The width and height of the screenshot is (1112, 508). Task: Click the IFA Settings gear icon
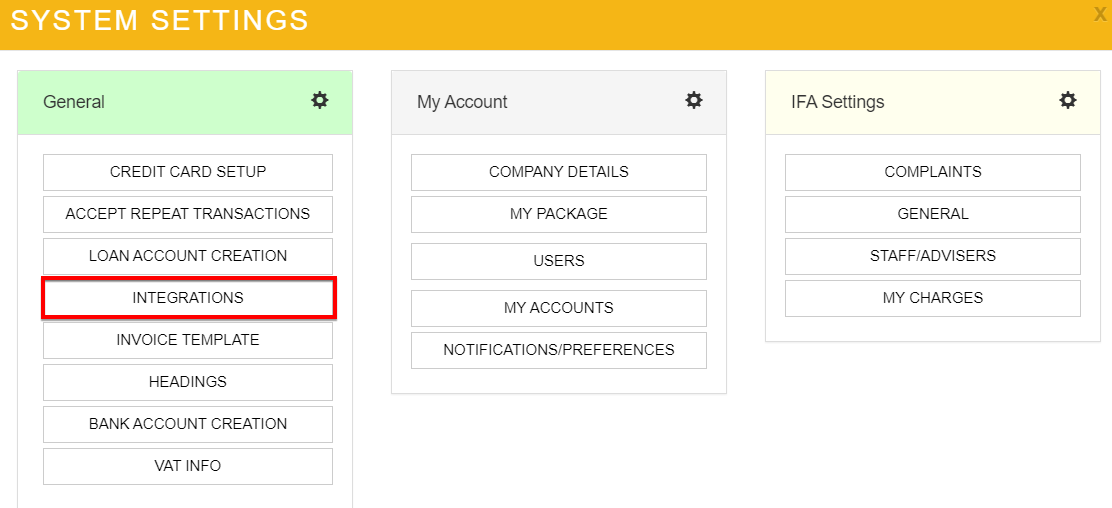(1068, 100)
